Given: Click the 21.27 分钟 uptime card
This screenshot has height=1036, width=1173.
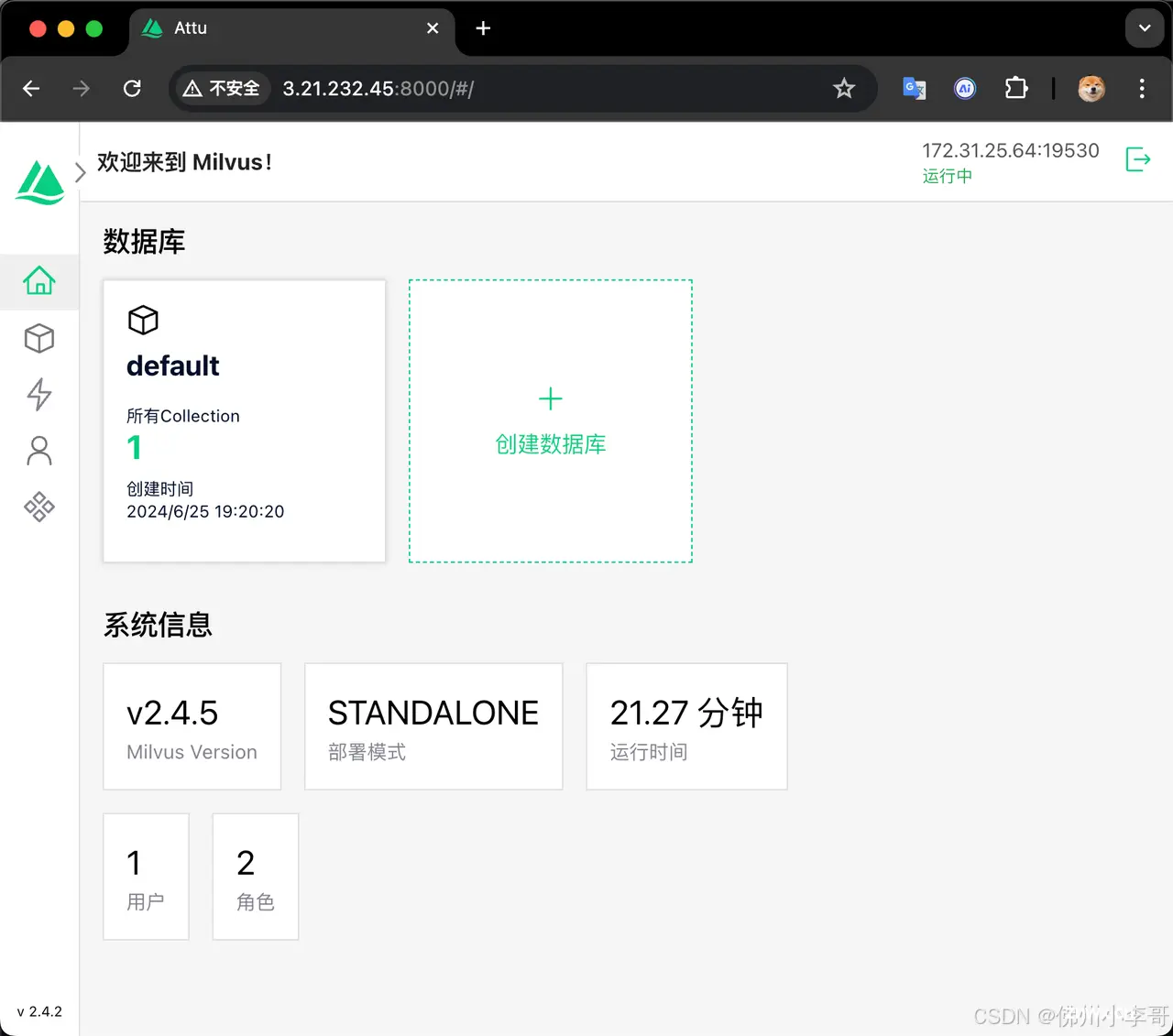Looking at the screenshot, I should tap(686, 726).
